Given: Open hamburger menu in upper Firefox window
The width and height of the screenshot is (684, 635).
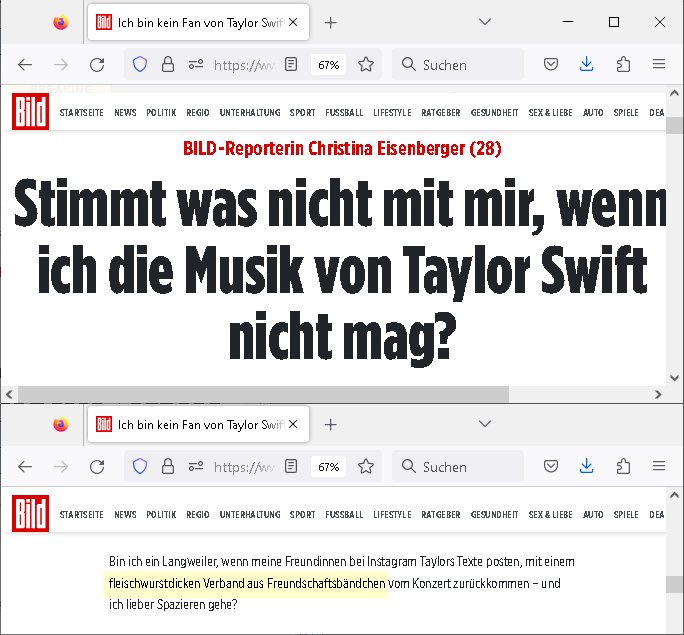Looking at the screenshot, I should pyautogui.click(x=659, y=65).
